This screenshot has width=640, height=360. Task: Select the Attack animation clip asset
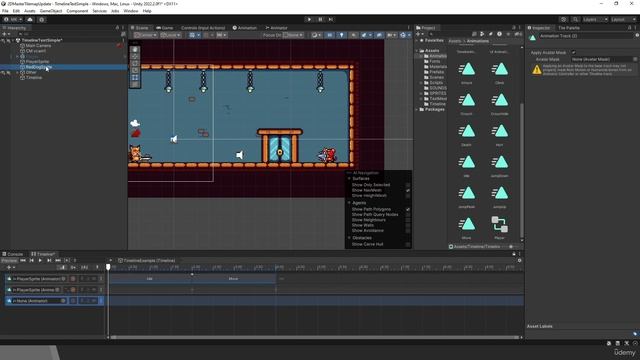click(467, 72)
